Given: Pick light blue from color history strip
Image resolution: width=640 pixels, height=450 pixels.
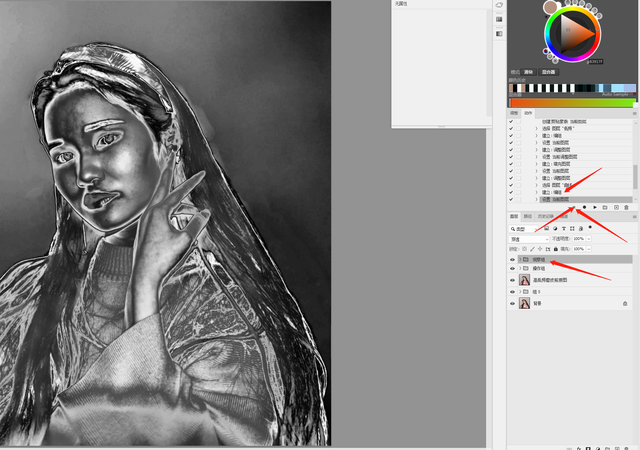Looking at the screenshot, I should coord(618,88).
